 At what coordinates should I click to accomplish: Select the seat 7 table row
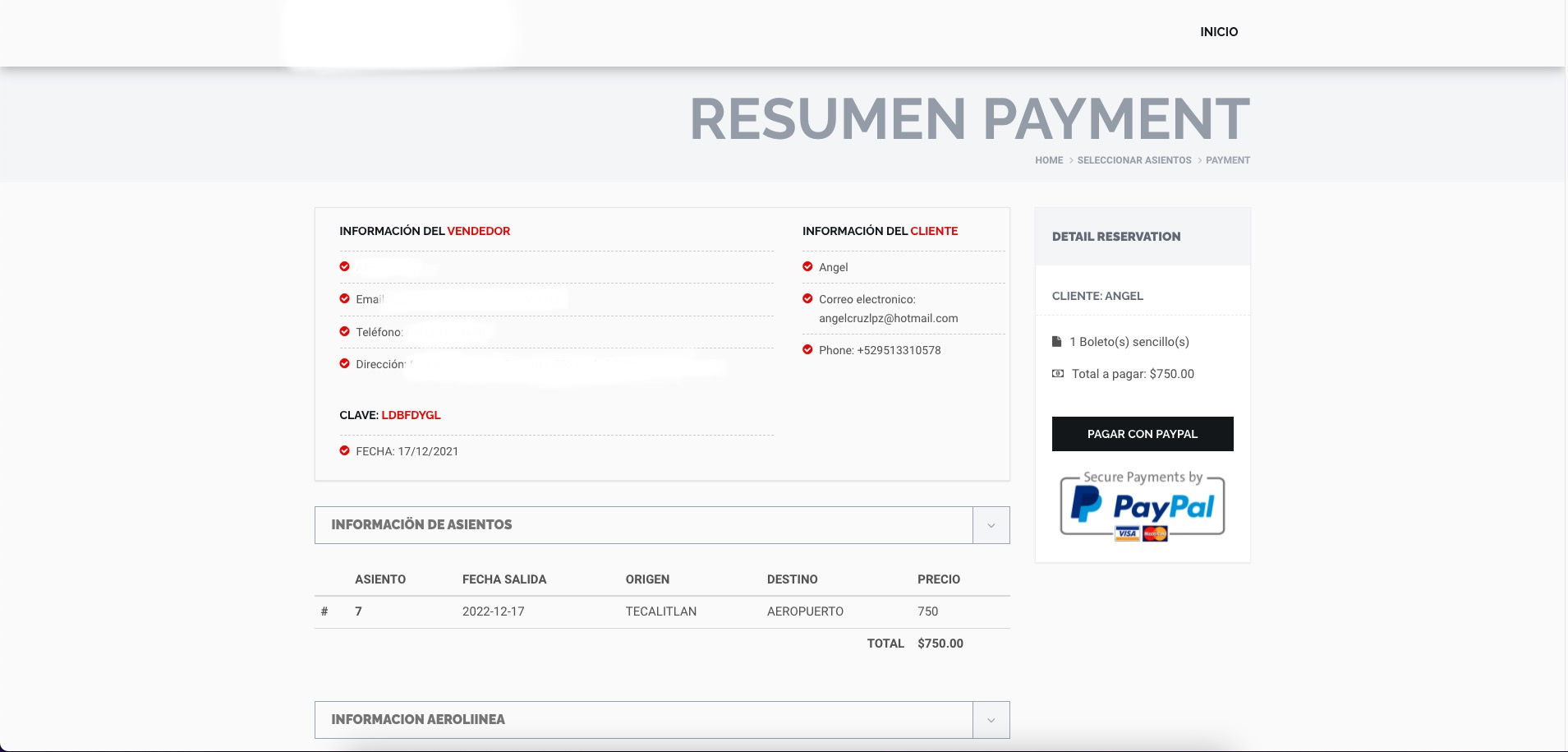point(661,611)
